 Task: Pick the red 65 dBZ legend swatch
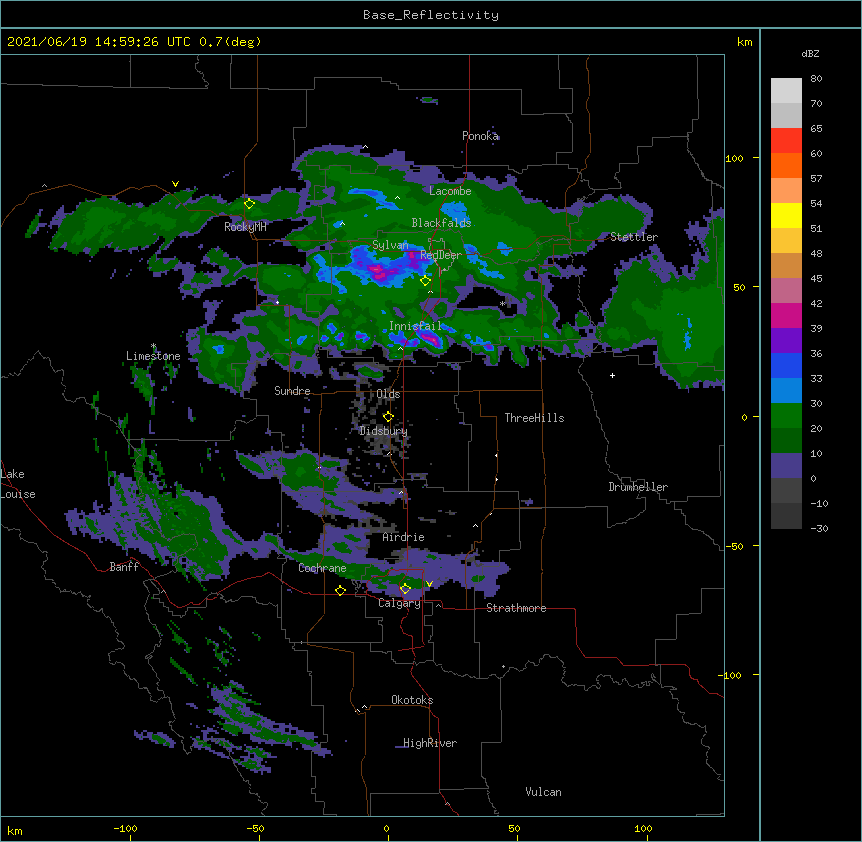[x=786, y=140]
